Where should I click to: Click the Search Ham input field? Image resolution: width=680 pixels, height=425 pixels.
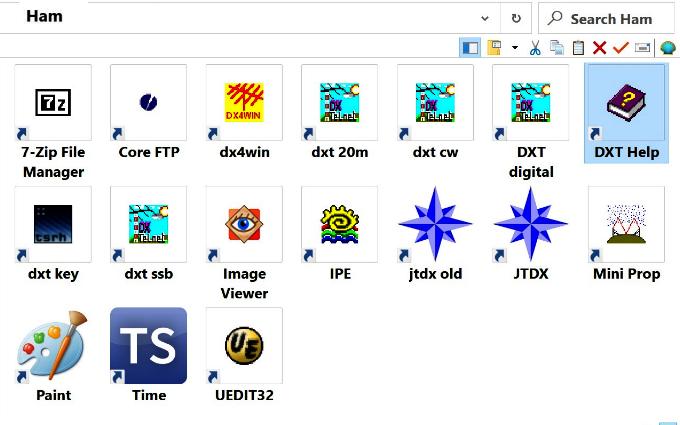[606, 19]
